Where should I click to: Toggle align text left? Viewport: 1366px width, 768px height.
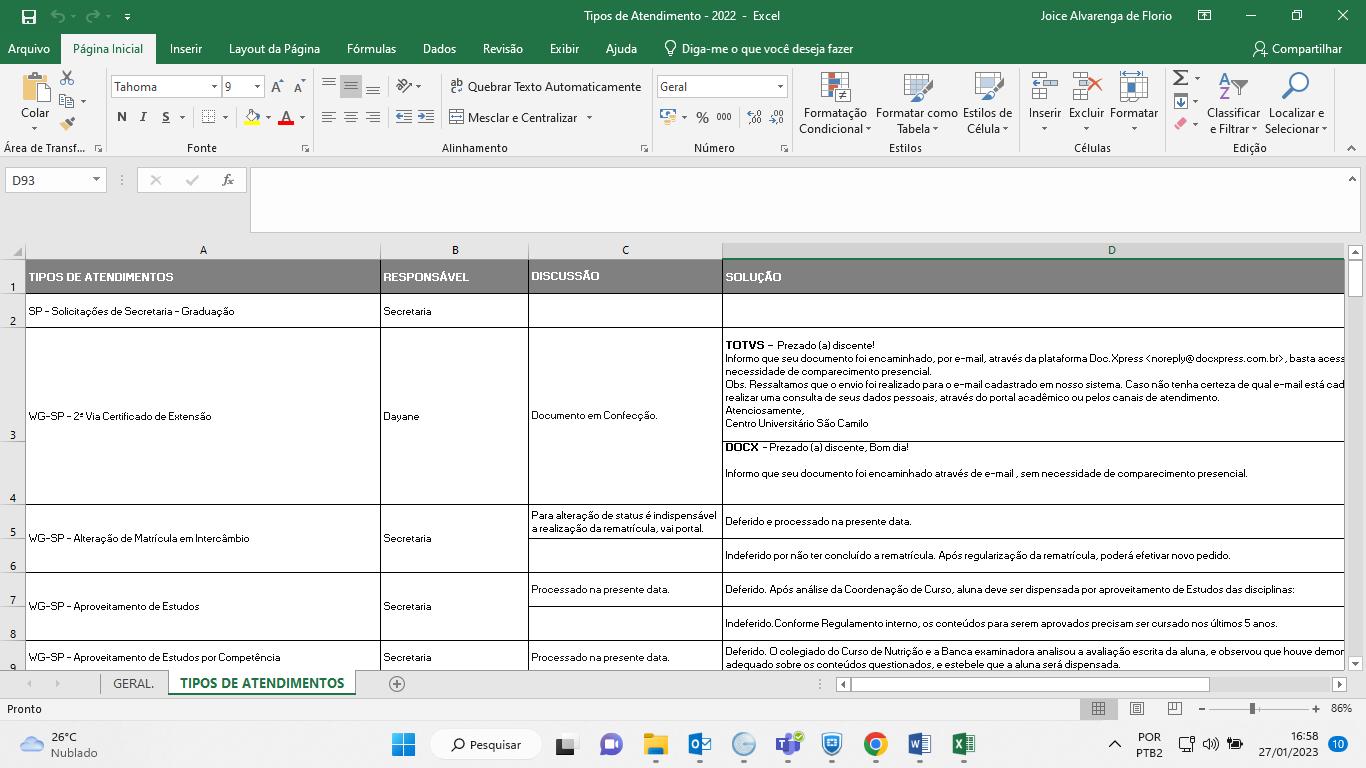pos(328,117)
